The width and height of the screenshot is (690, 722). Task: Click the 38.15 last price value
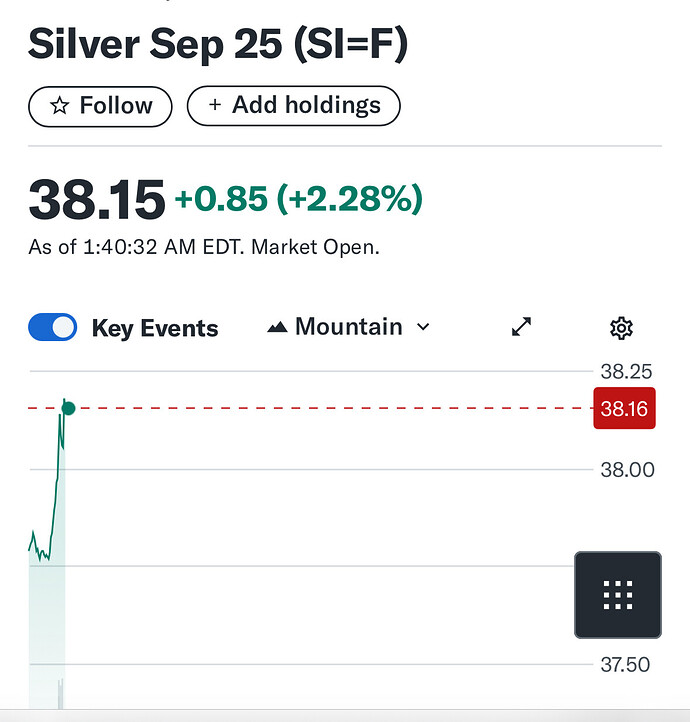tap(97, 200)
